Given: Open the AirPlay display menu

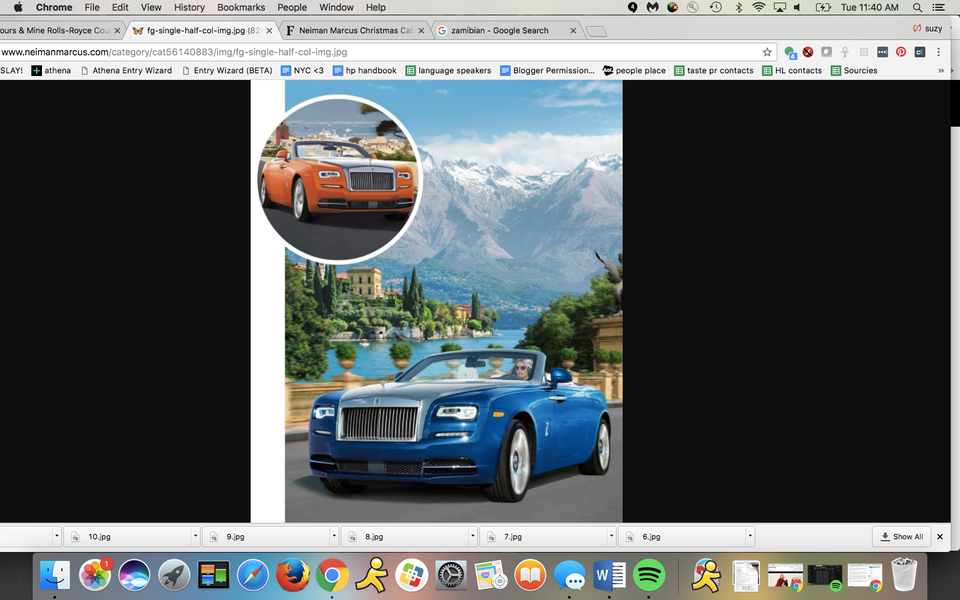Looking at the screenshot, I should (780, 7).
